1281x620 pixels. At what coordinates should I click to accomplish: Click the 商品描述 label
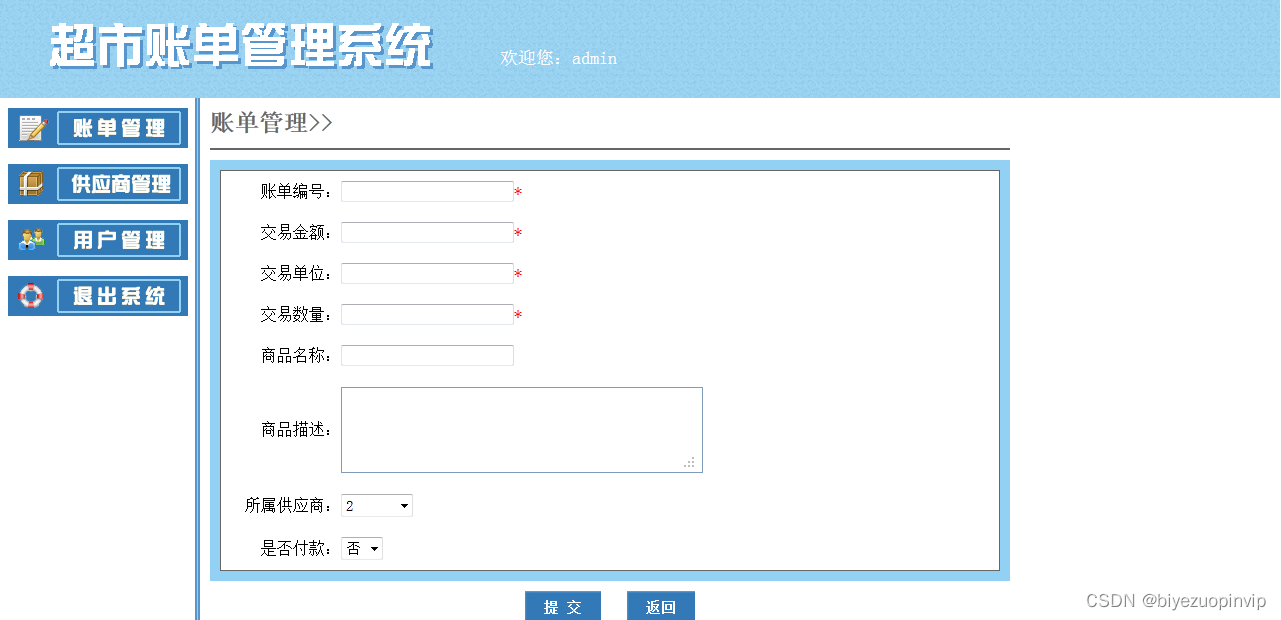click(297, 429)
